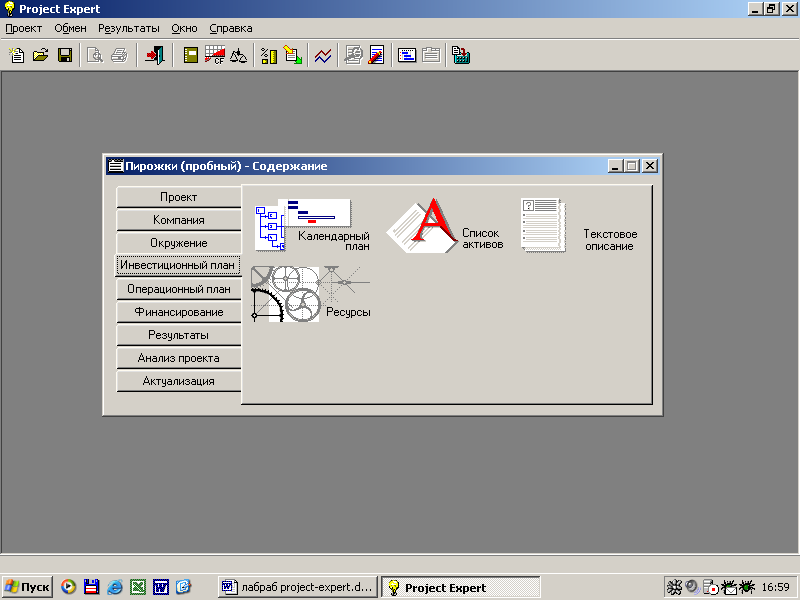This screenshot has height=600, width=800.
Task: Click the red-blue floppy quick launch icon
Action: click(x=91, y=587)
